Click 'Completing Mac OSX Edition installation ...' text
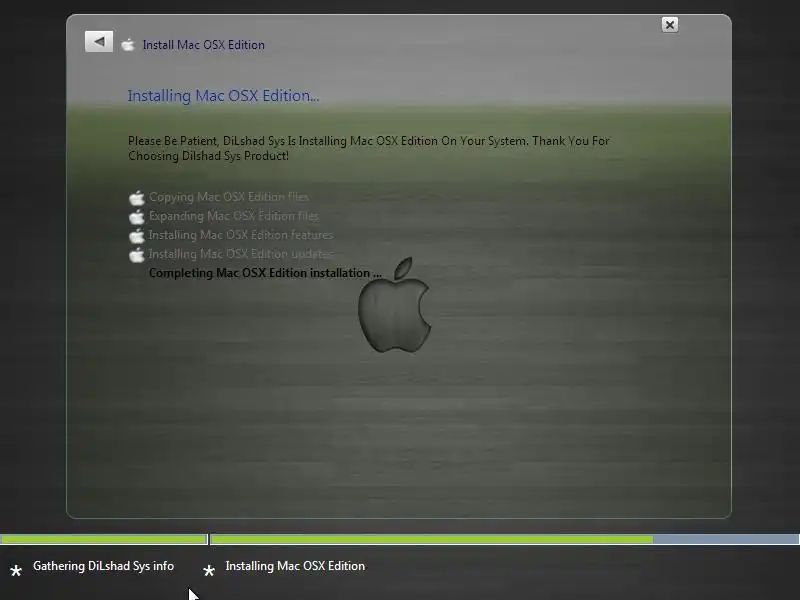The height and width of the screenshot is (600, 800). click(x=265, y=273)
